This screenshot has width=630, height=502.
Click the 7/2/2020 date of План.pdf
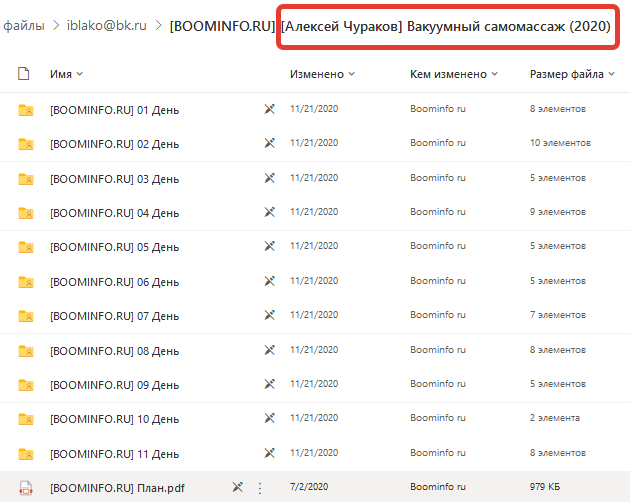point(309,487)
